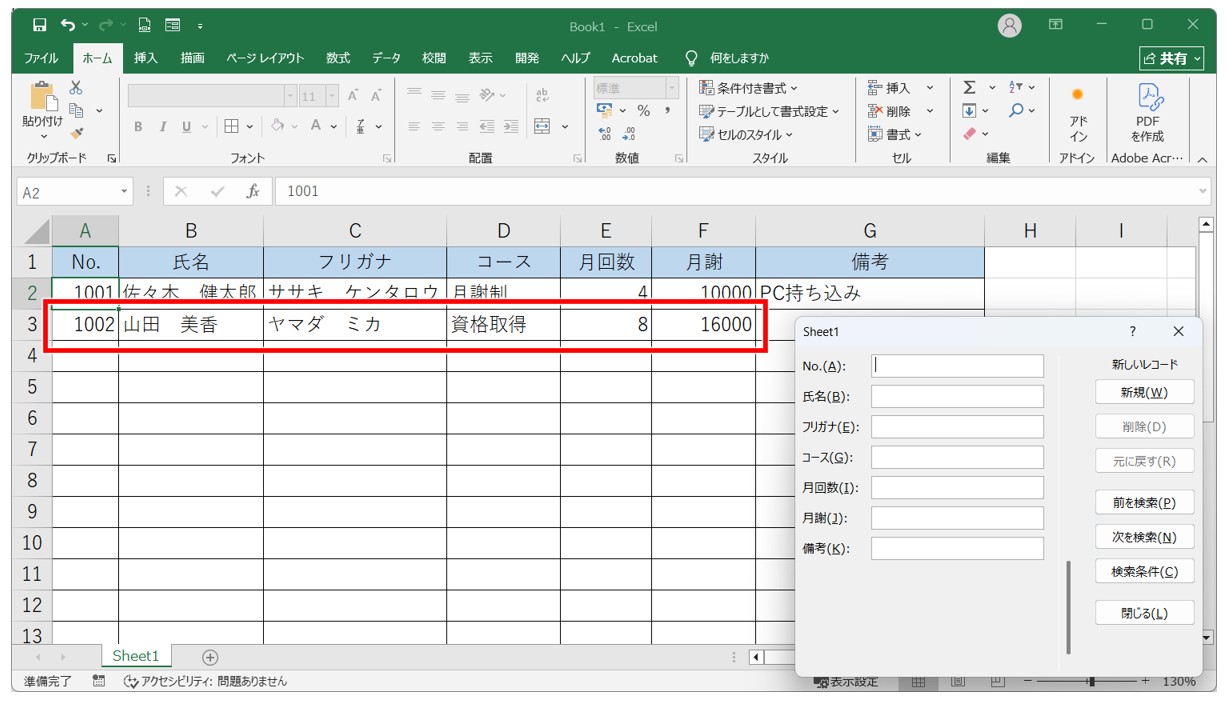The image size is (1226, 702).
Task: Click the font color A icon
Action: 316,126
